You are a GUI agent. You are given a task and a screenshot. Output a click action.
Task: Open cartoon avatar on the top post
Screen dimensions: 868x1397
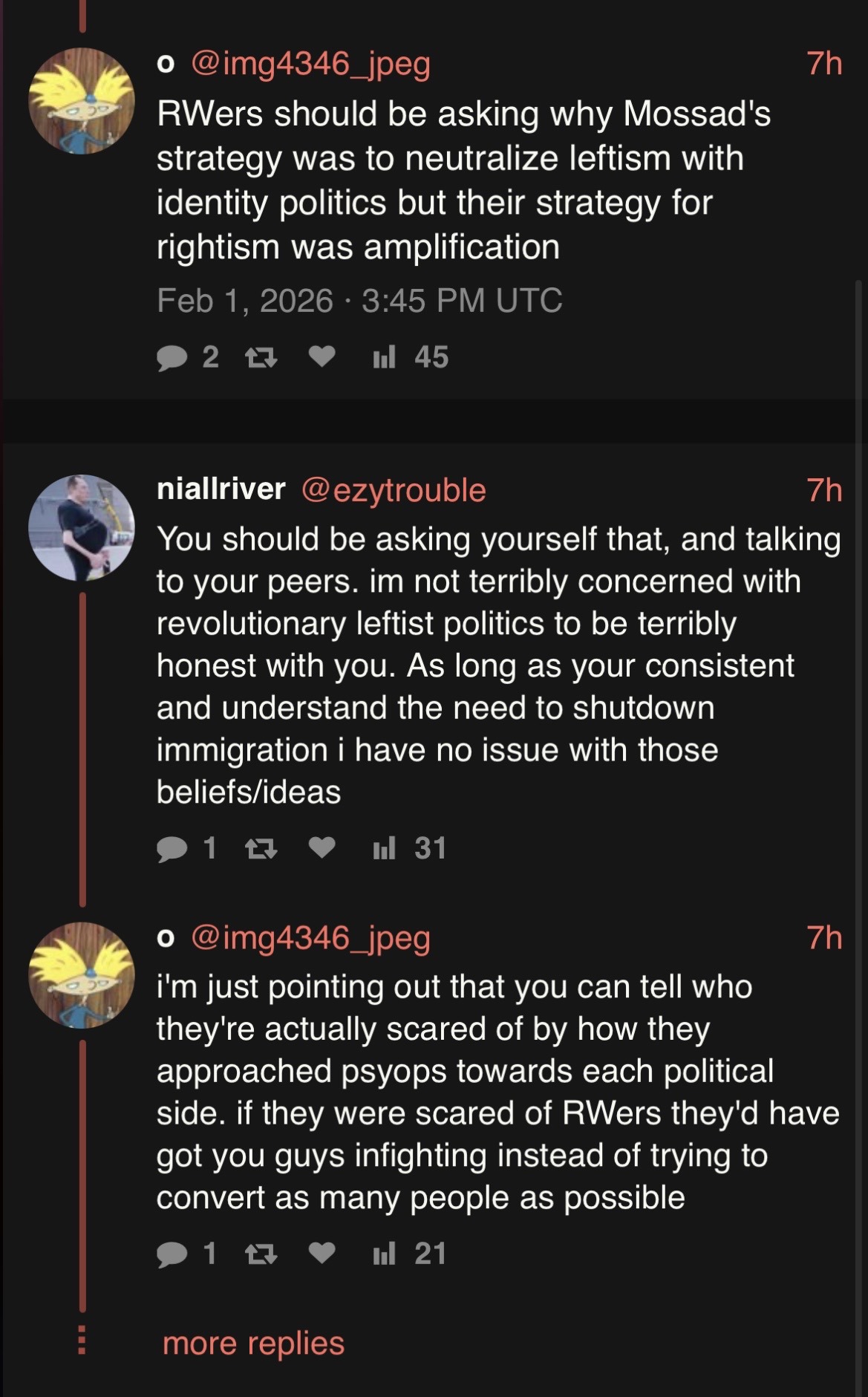82,101
